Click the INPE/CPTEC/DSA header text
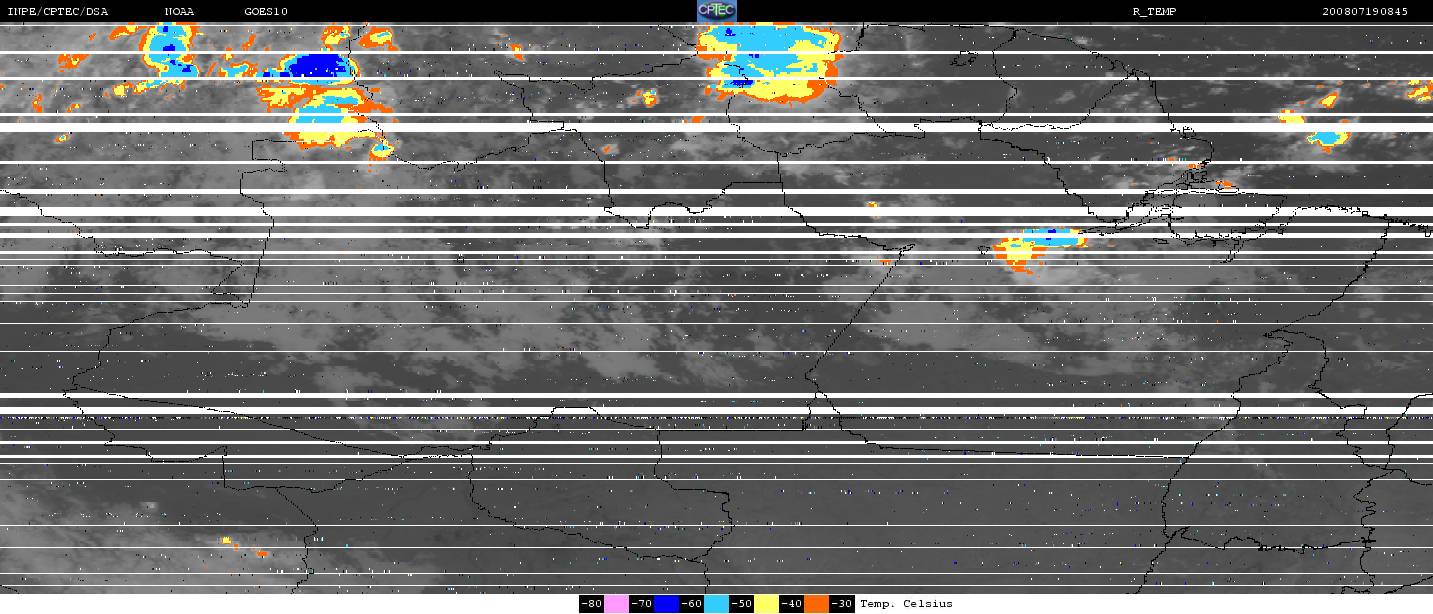Screen dimensions: 1433x614 (x=57, y=12)
